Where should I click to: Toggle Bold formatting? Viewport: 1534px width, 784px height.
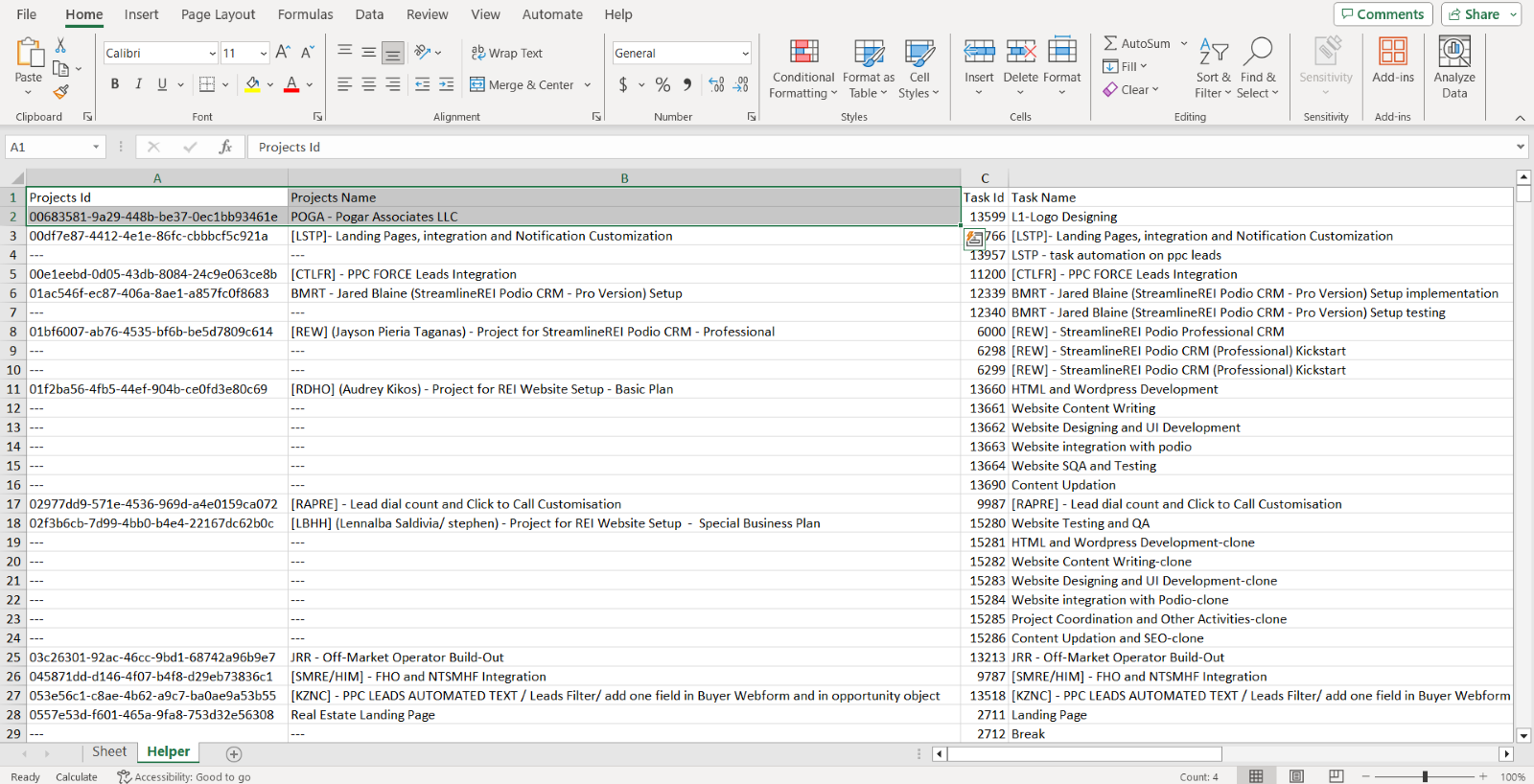pos(115,84)
